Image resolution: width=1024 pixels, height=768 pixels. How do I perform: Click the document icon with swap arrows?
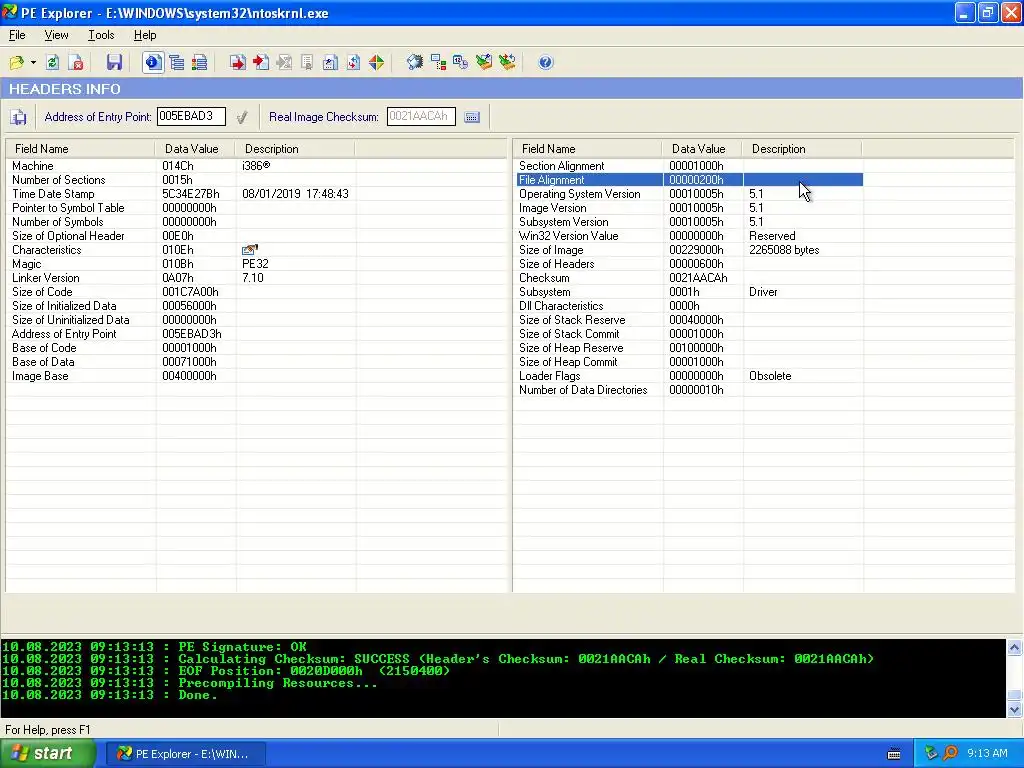coord(353,63)
